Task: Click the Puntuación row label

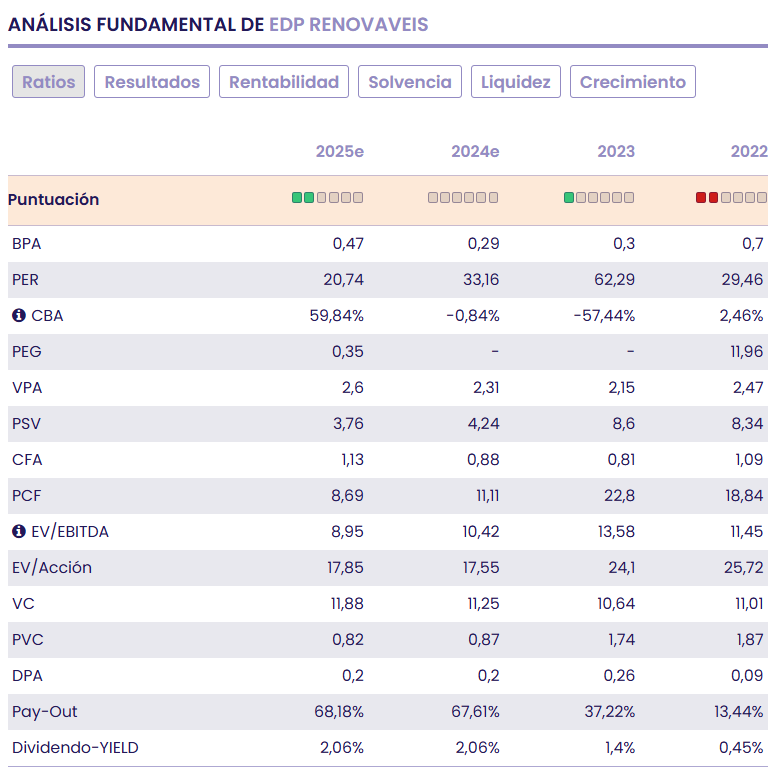Action: pyautogui.click(x=54, y=200)
